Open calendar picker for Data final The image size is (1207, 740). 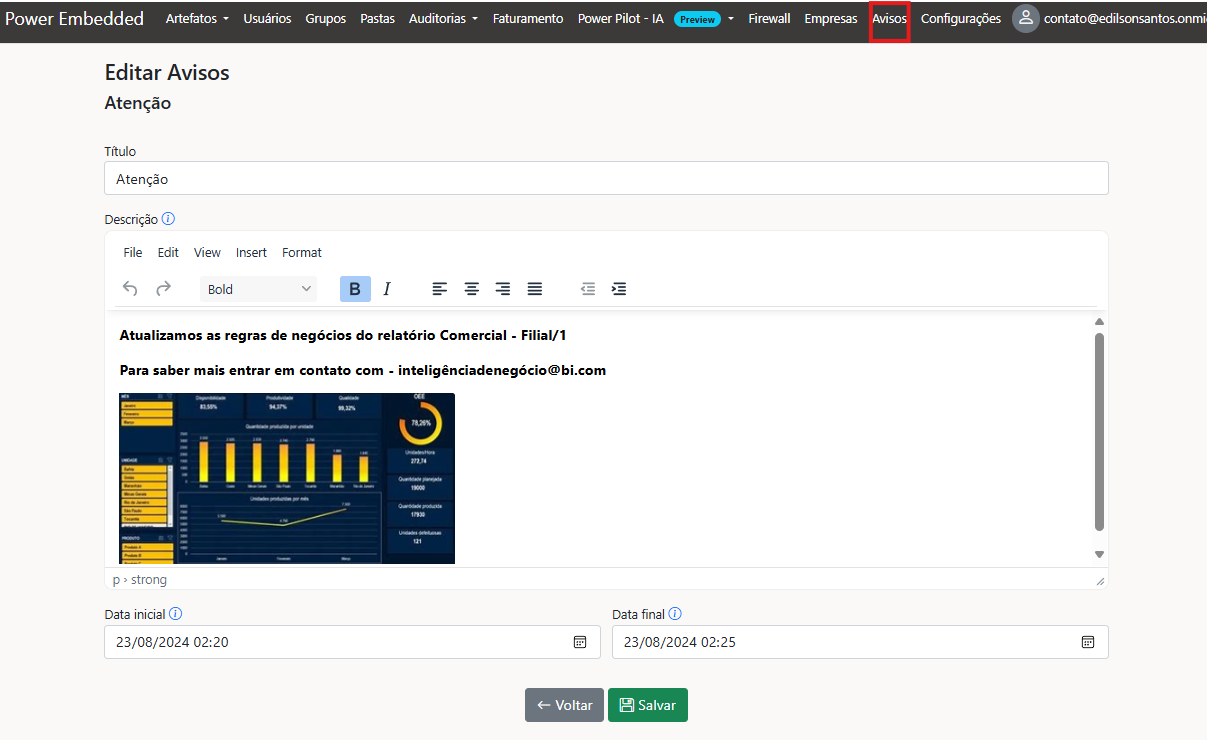1088,642
